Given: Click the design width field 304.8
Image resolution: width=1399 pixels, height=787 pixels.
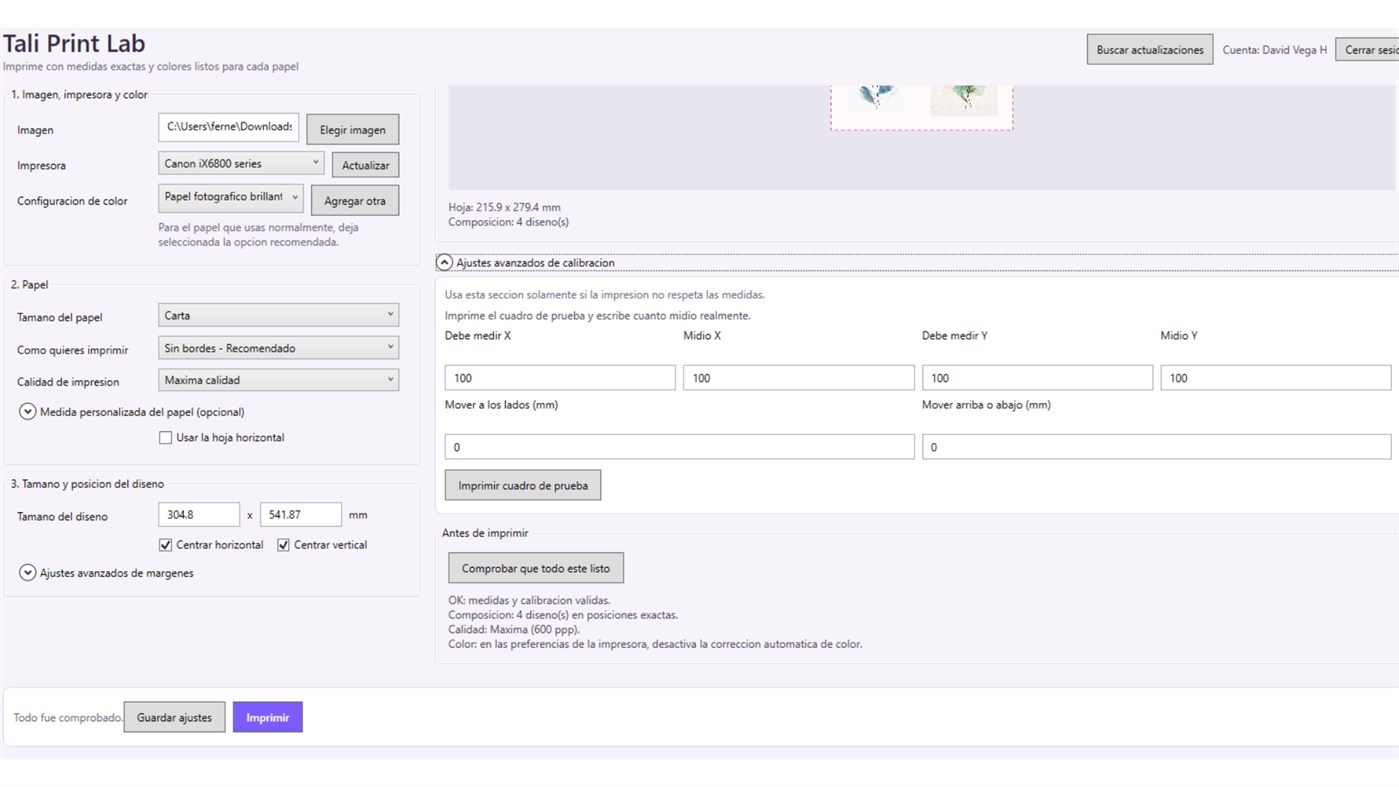Looking at the screenshot, I should 199,515.
